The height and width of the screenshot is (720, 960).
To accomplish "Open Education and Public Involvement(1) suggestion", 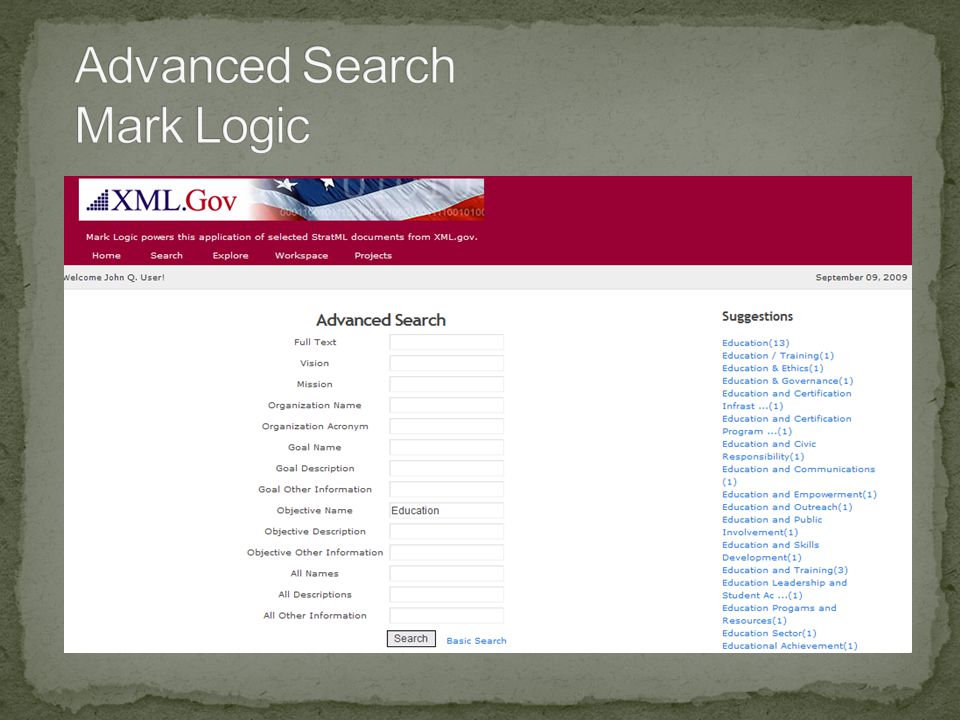I will click(x=772, y=526).
